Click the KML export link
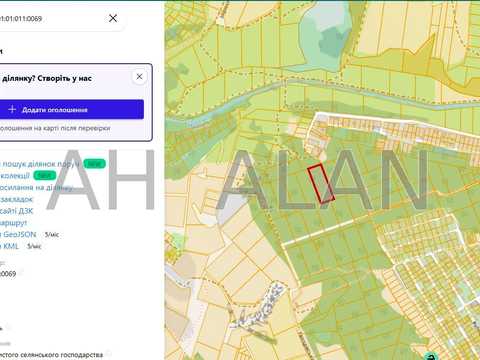 pos(10,246)
